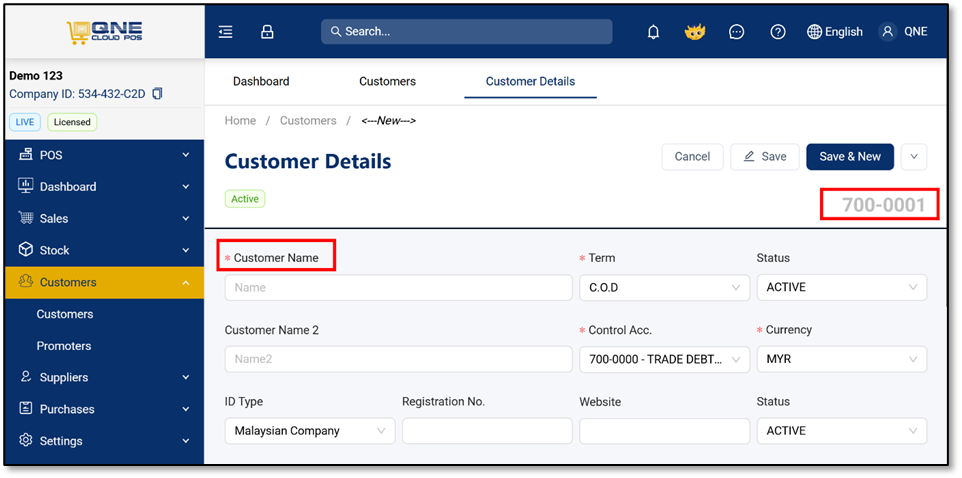Click the Search box in header
The image size is (962, 478).
(x=467, y=31)
